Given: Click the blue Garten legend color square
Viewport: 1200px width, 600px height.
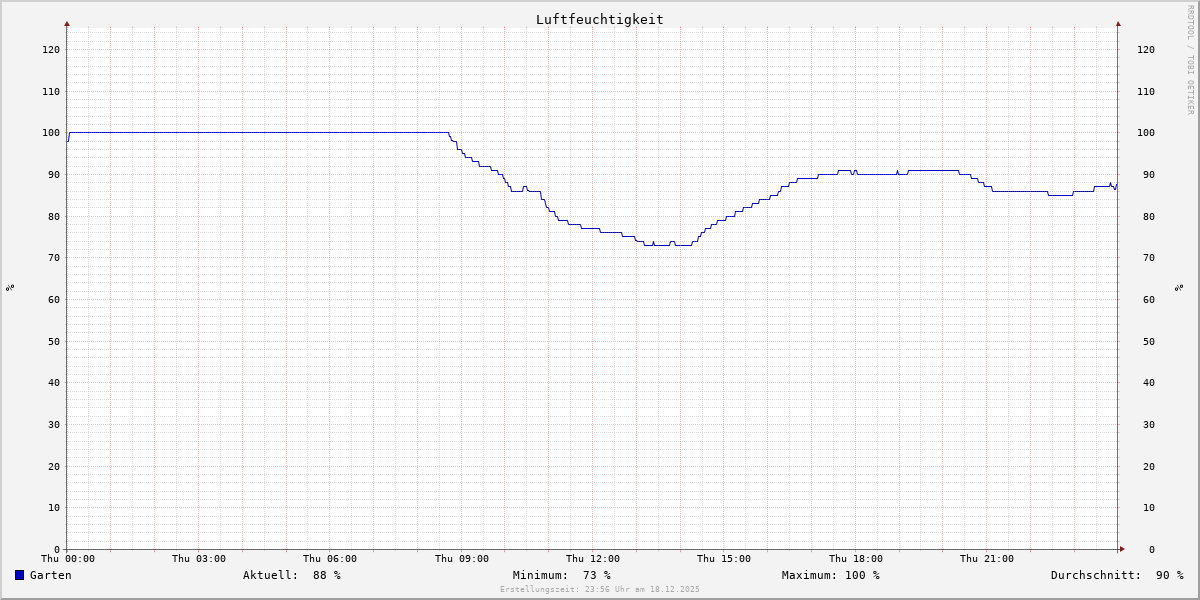Looking at the screenshot, I should point(19,575).
